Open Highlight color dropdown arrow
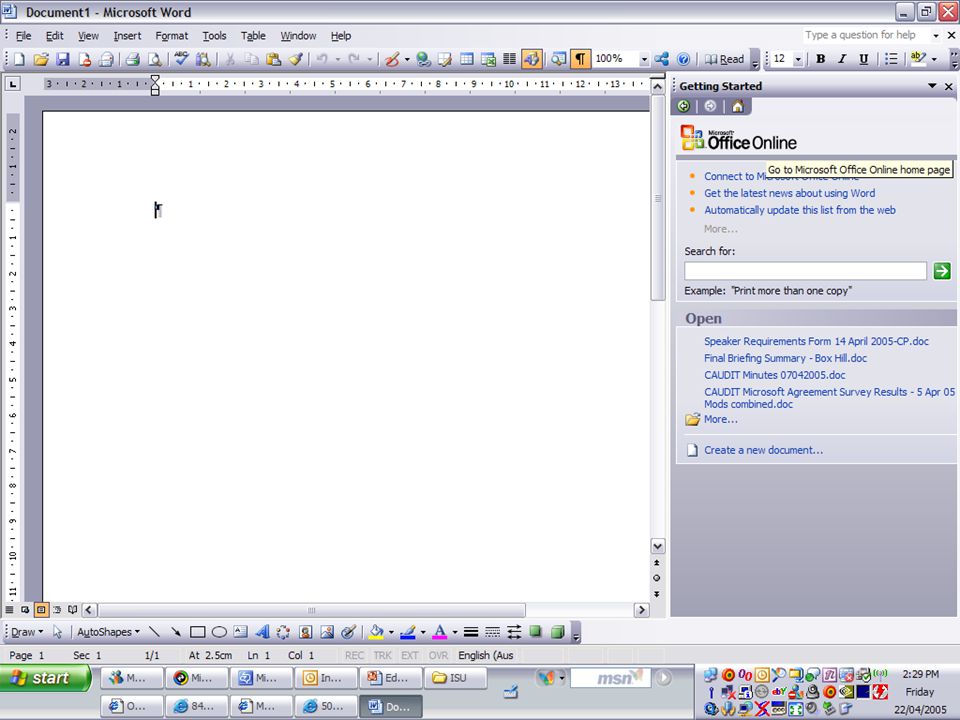Image resolution: width=960 pixels, height=720 pixels. (934, 59)
